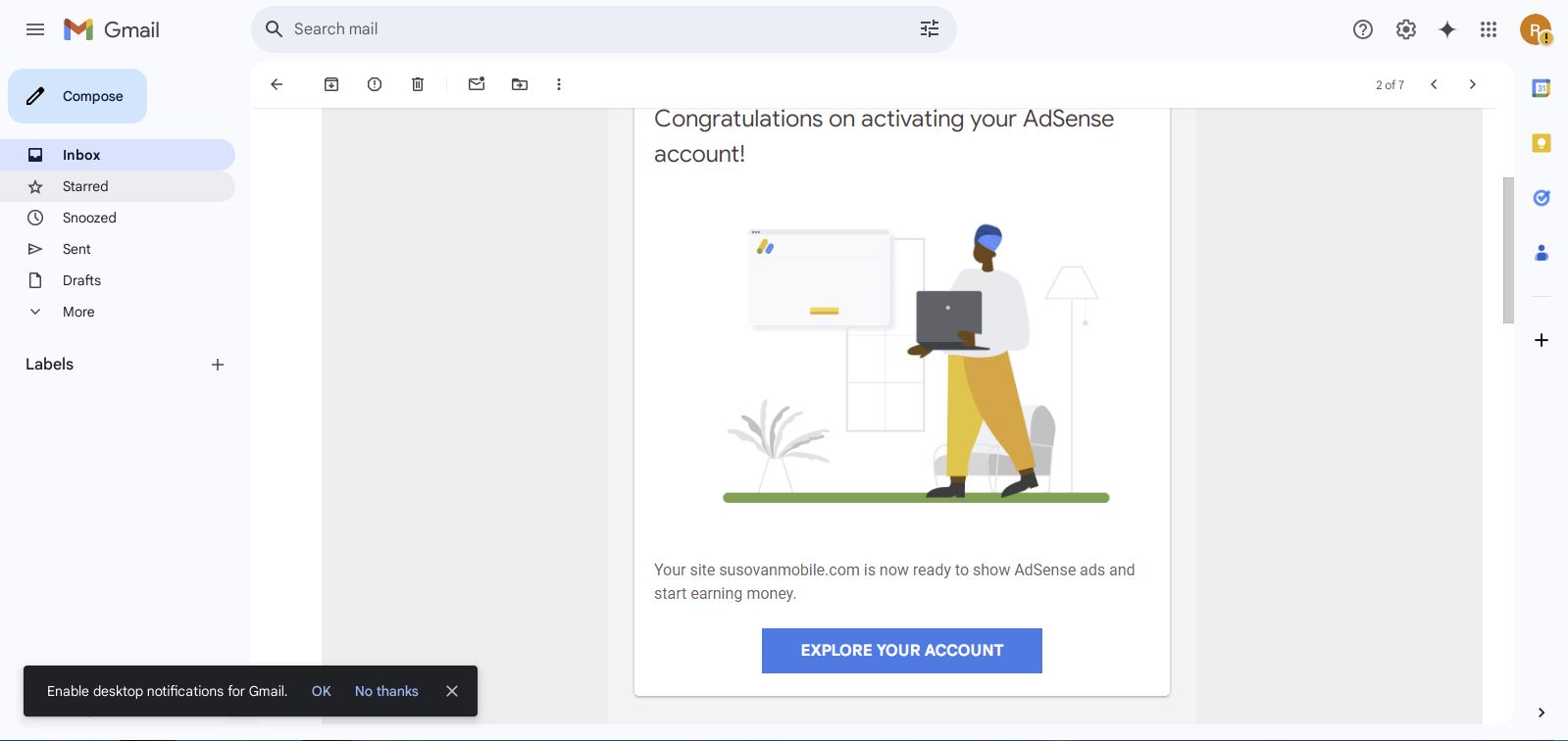Open Google Keep side panel

[x=1542, y=143]
